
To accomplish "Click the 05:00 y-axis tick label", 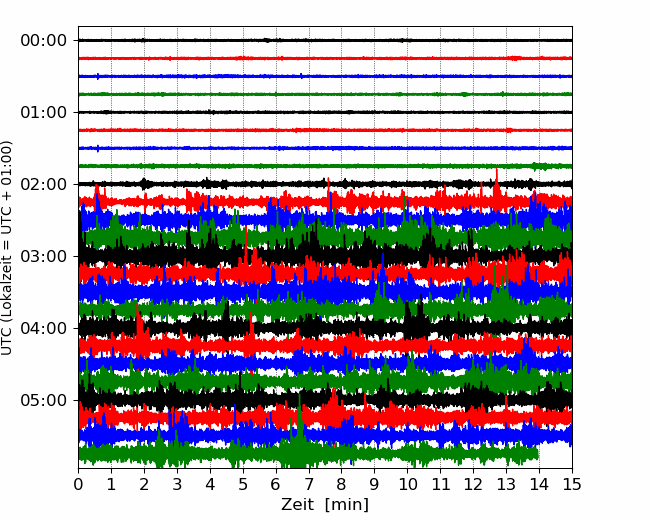I will click(x=43, y=401).
